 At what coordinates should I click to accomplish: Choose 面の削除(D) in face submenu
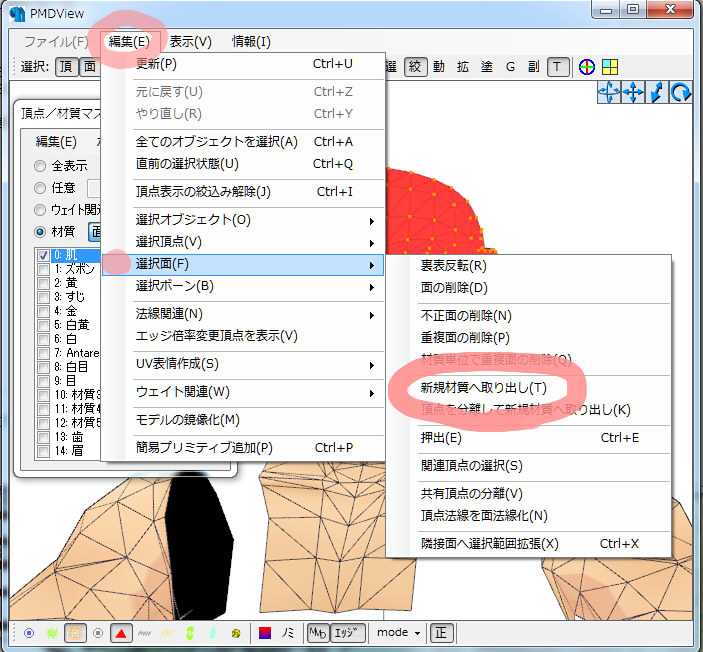coord(529,288)
